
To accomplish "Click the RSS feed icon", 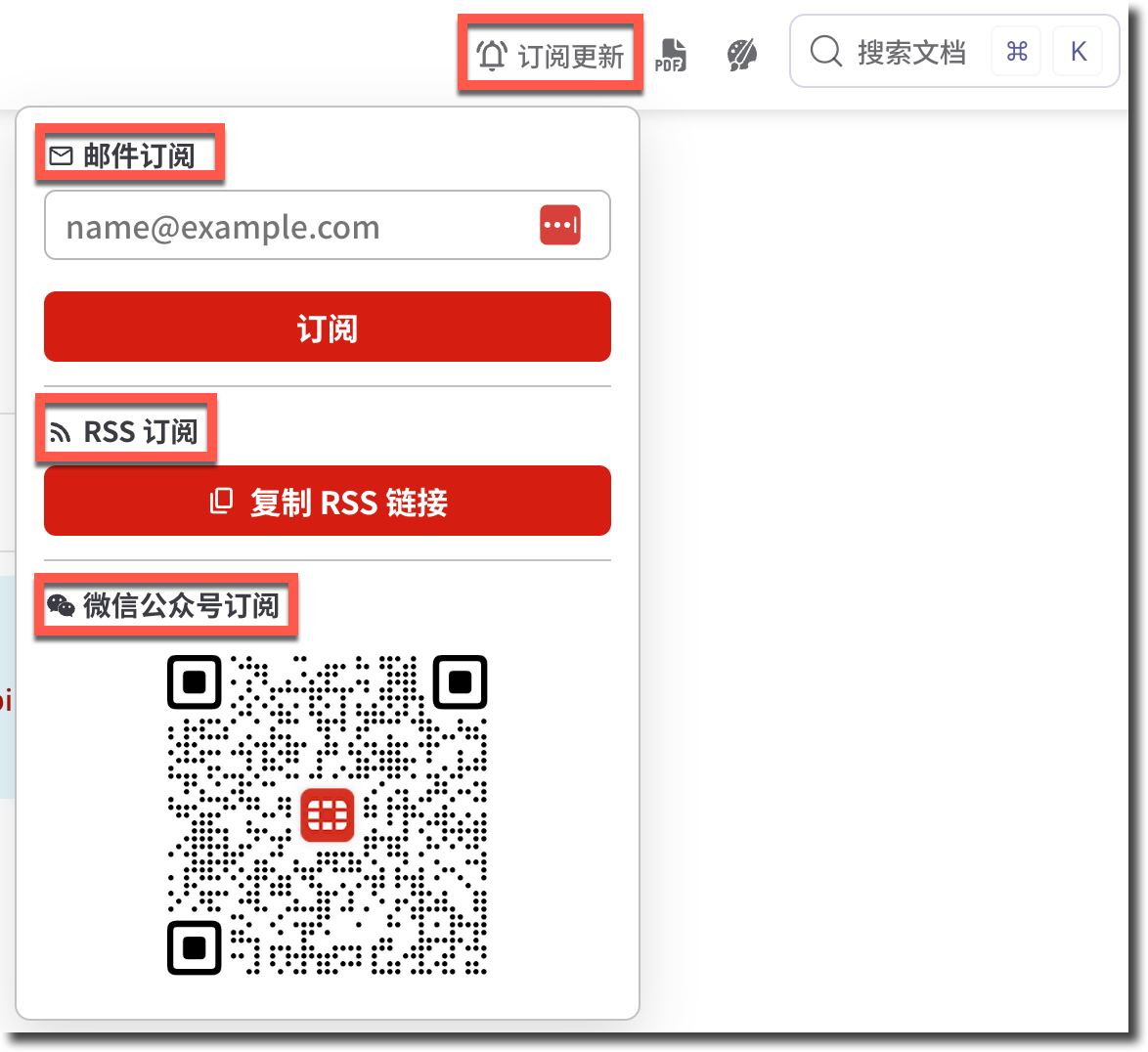I will click(60, 433).
